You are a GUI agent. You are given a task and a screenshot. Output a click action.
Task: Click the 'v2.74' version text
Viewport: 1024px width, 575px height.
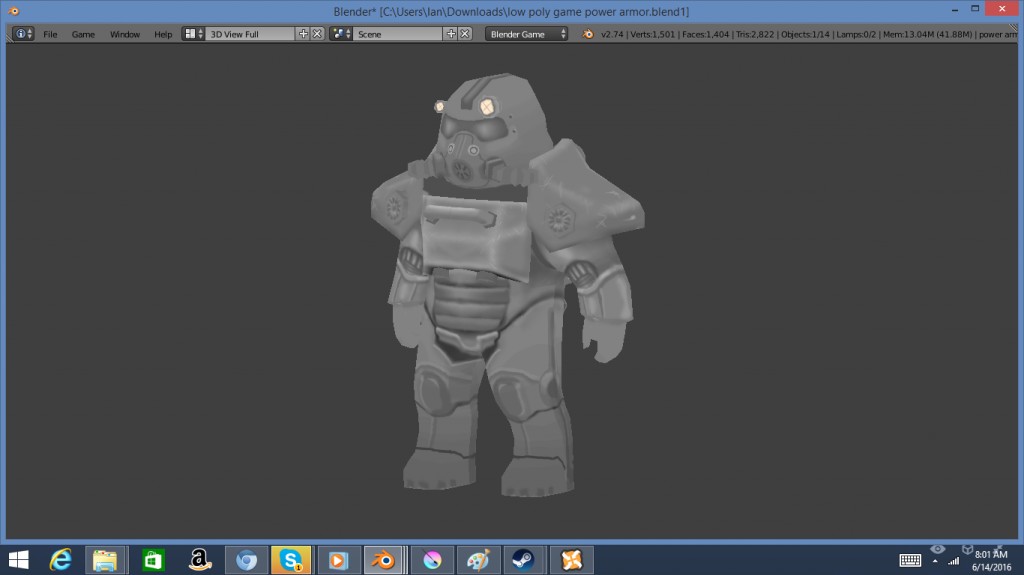coord(612,34)
